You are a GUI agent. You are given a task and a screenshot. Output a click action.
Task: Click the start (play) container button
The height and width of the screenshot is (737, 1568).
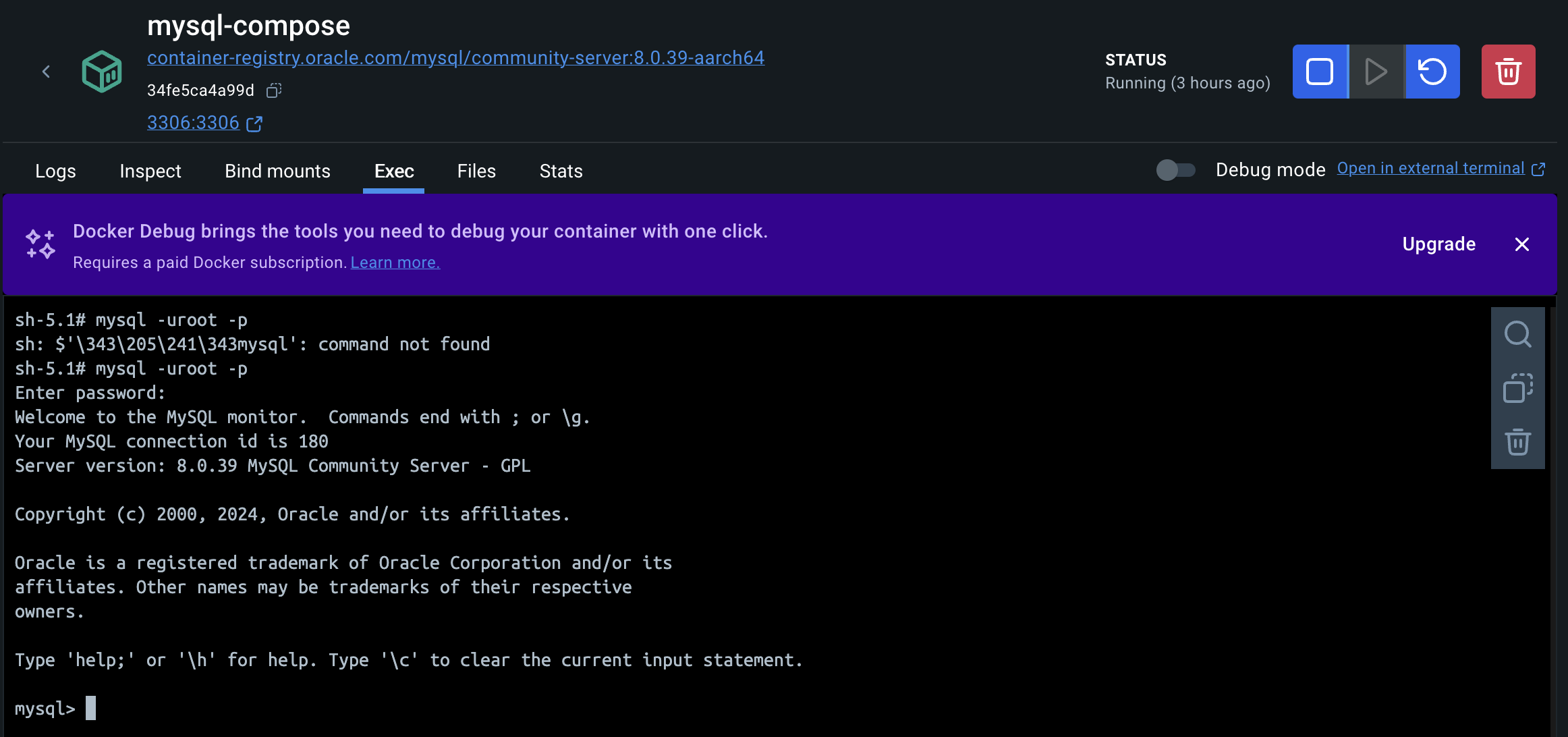click(x=1376, y=72)
